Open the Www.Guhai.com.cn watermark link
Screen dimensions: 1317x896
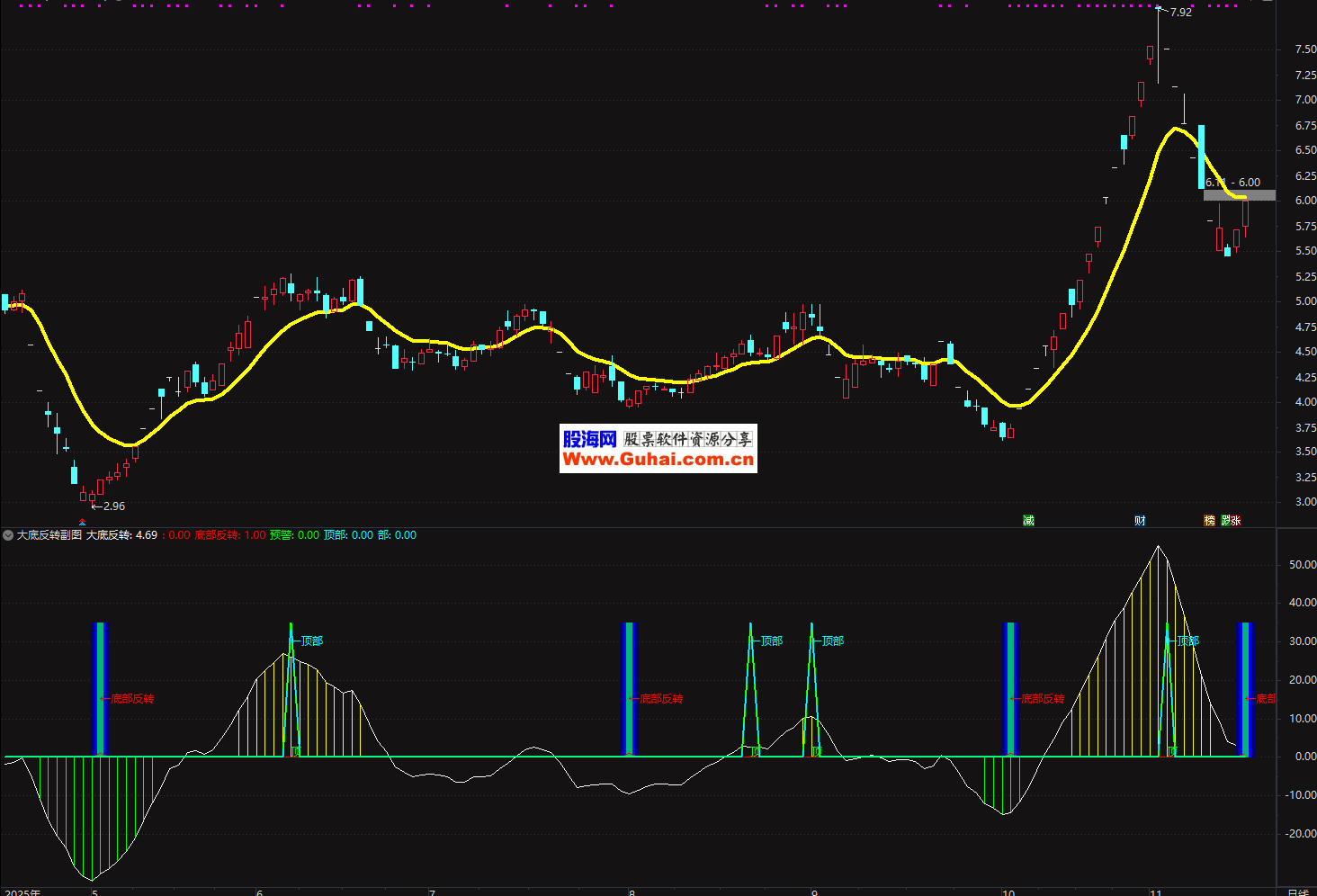tap(658, 460)
